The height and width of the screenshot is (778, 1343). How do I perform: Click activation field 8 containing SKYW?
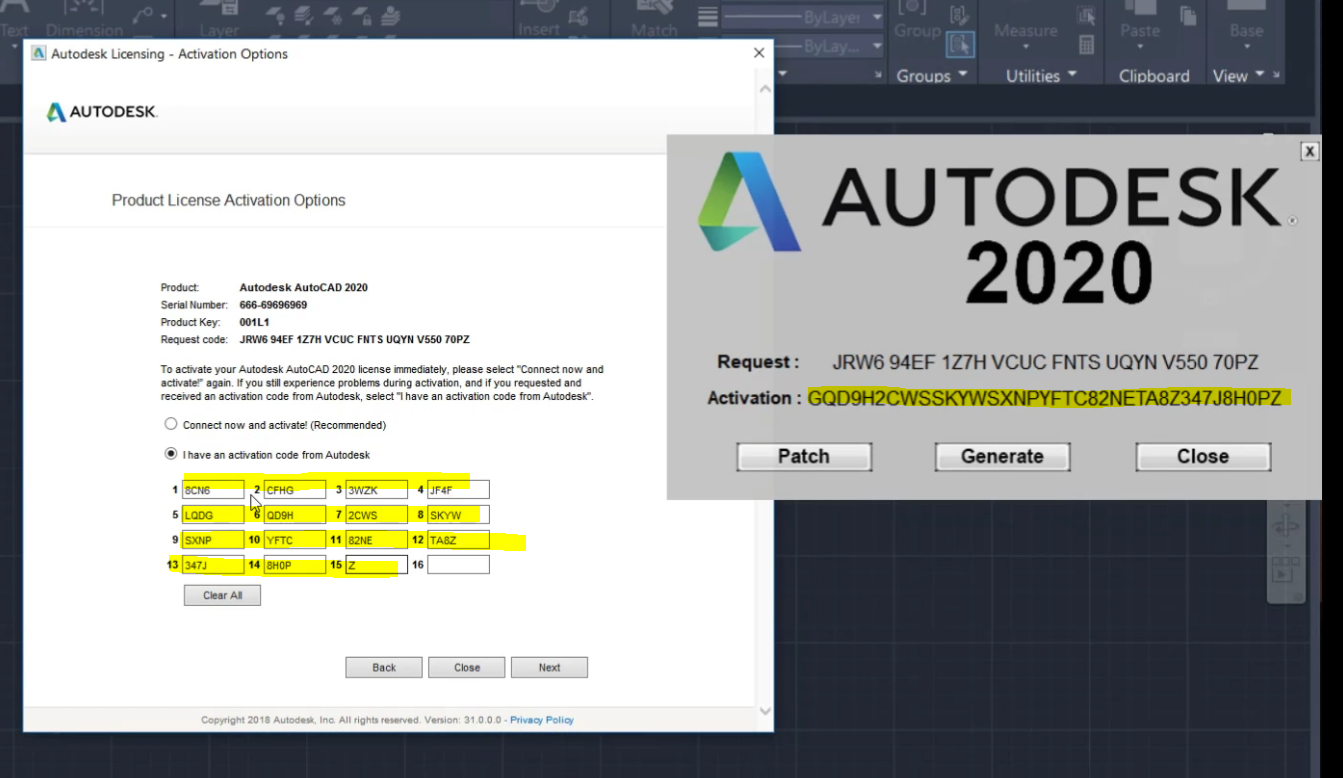pyautogui.click(x=458, y=515)
